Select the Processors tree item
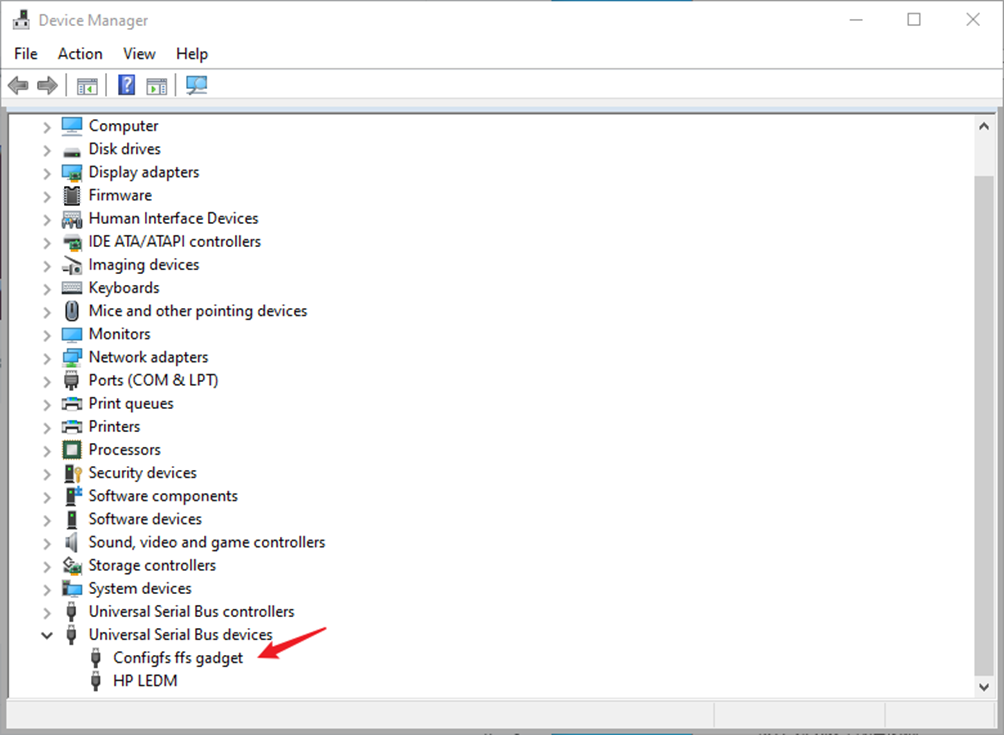The width and height of the screenshot is (1004, 735). pyautogui.click(x=124, y=450)
